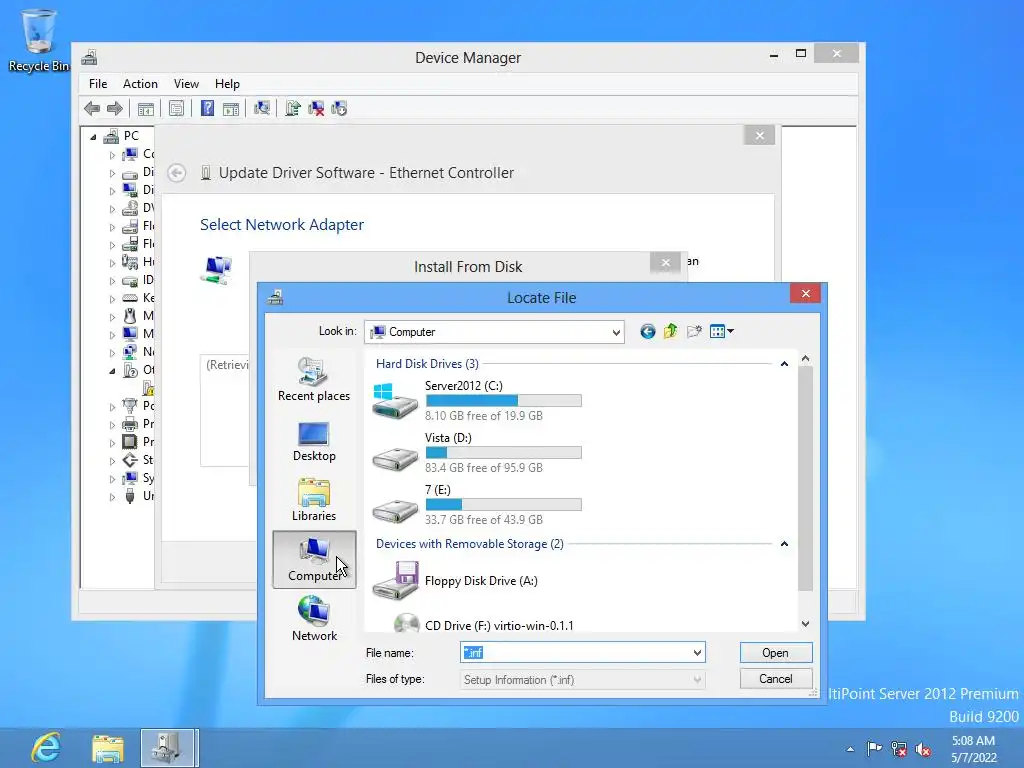Click the file list scroll down arrow
1024x768 pixels.
point(805,624)
